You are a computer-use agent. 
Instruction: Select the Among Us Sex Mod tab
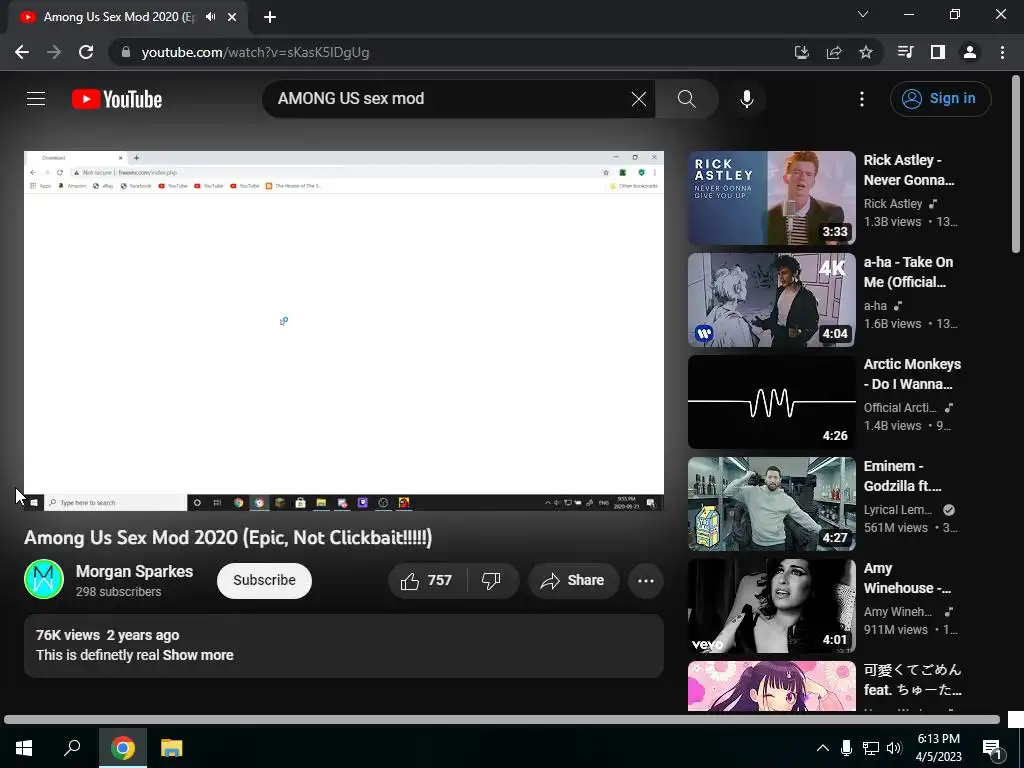[x=127, y=17]
